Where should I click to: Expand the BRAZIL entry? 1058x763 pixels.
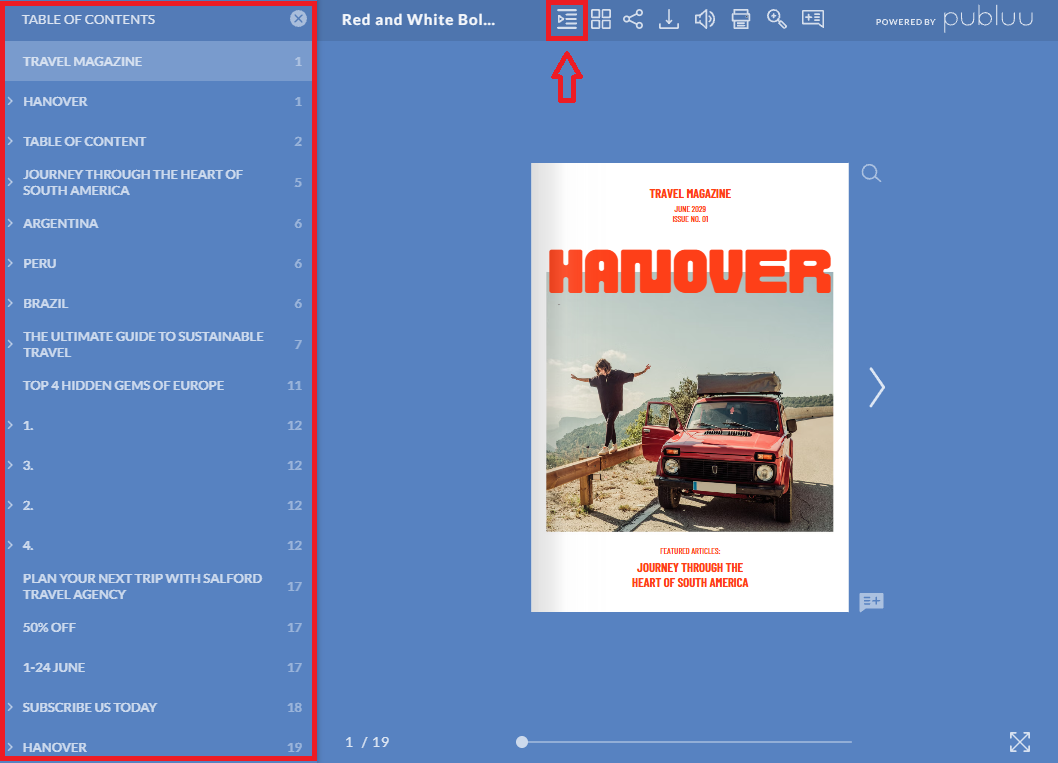coord(11,304)
